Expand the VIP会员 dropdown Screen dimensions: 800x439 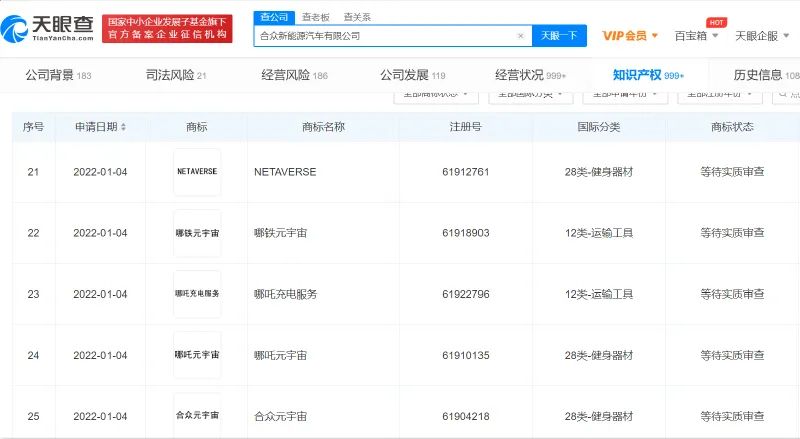pos(630,36)
